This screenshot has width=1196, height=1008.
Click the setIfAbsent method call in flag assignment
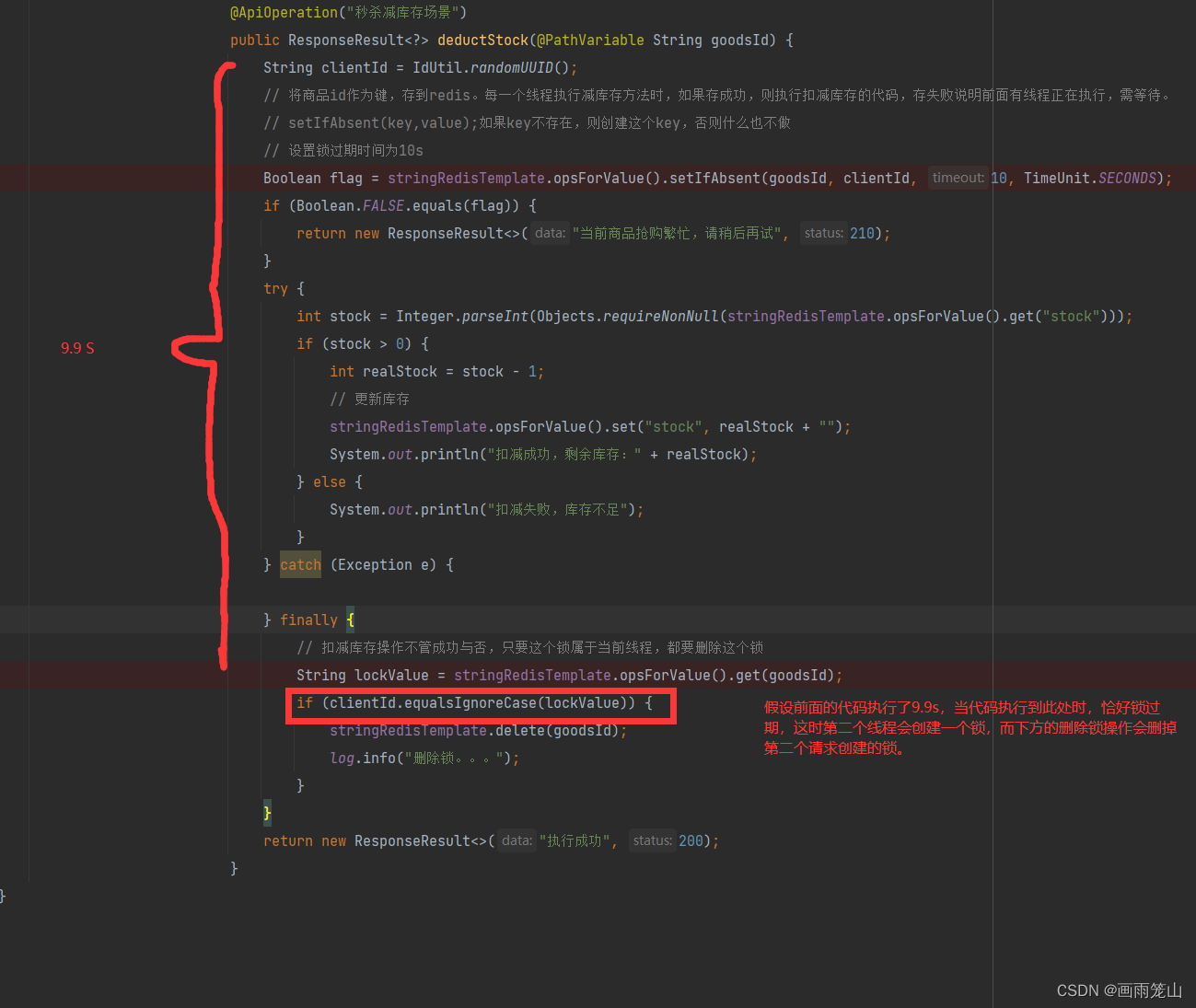(714, 178)
